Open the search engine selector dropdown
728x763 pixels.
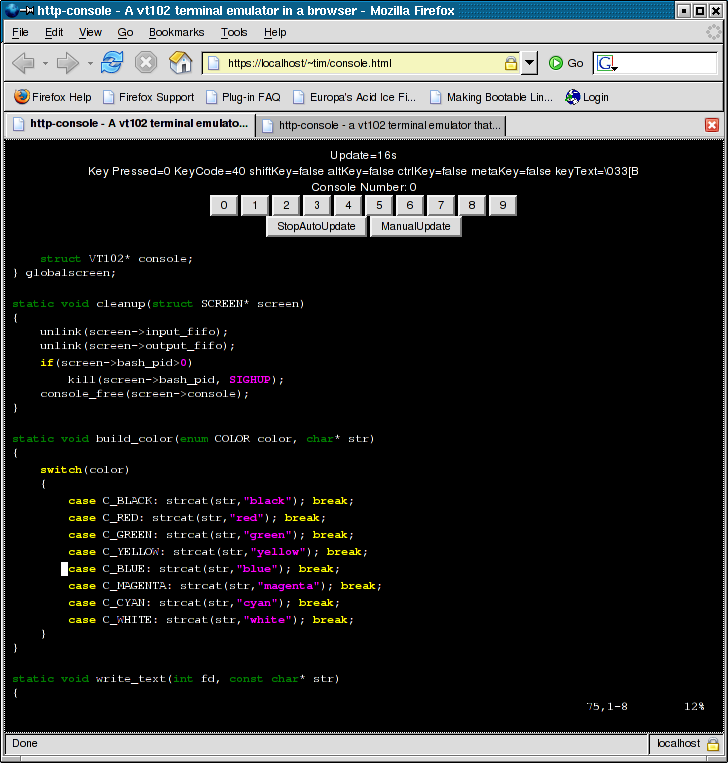(x=607, y=64)
